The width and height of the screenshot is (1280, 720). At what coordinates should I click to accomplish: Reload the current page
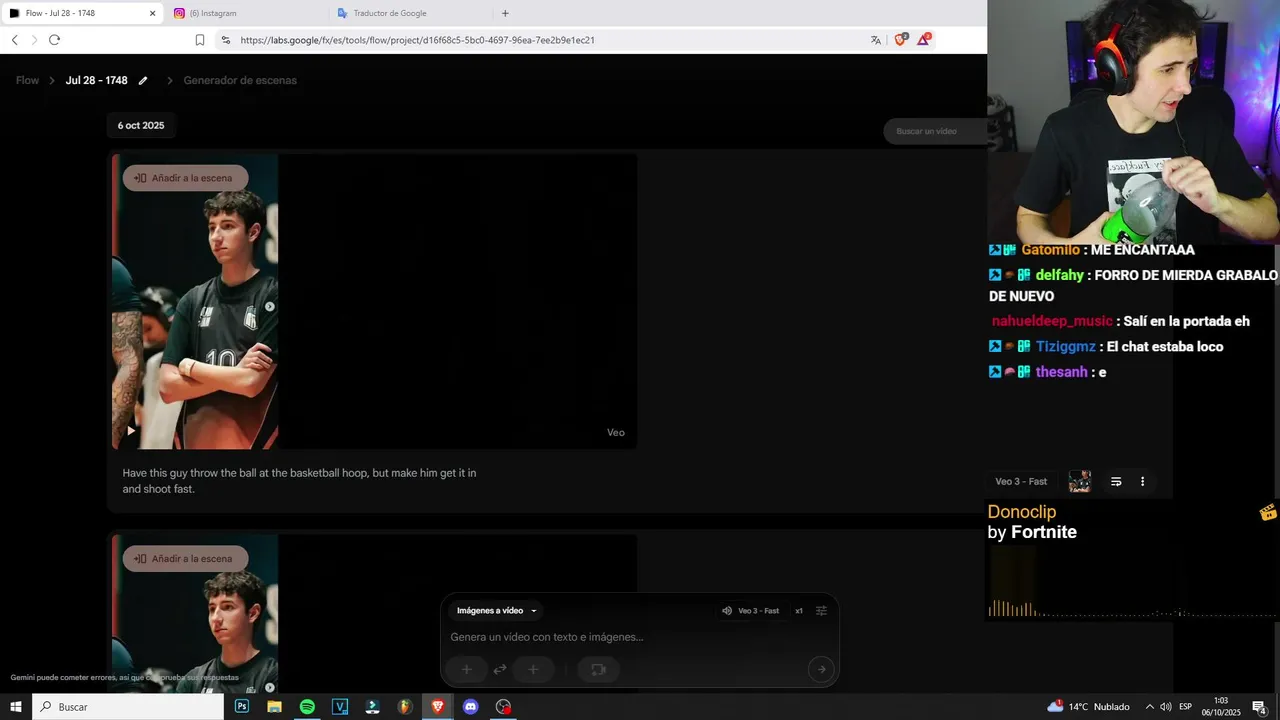click(x=54, y=40)
